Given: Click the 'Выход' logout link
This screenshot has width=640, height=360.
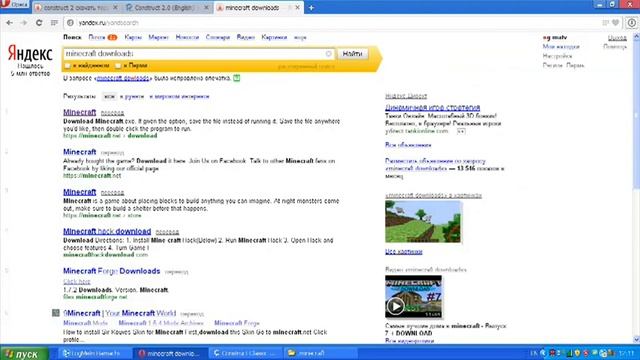Looking at the screenshot, I should coord(617,38).
